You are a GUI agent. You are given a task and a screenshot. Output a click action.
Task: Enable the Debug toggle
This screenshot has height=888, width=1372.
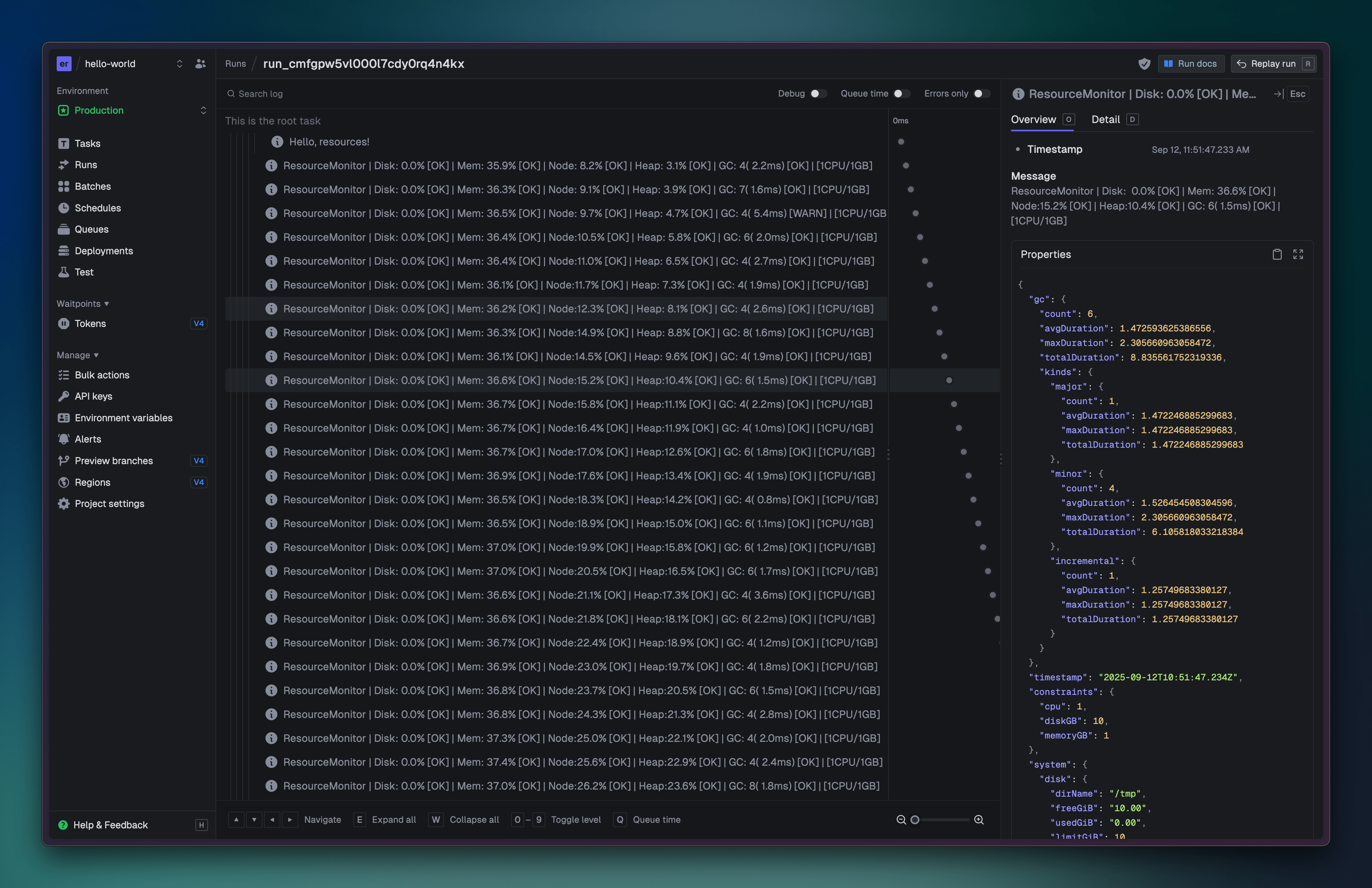pos(819,93)
